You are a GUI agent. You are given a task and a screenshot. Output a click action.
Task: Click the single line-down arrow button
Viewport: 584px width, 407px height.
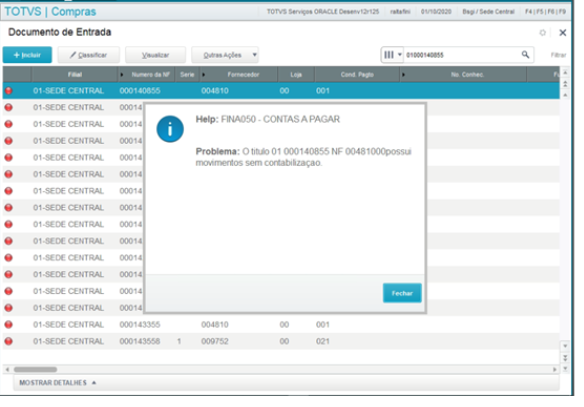point(565,346)
